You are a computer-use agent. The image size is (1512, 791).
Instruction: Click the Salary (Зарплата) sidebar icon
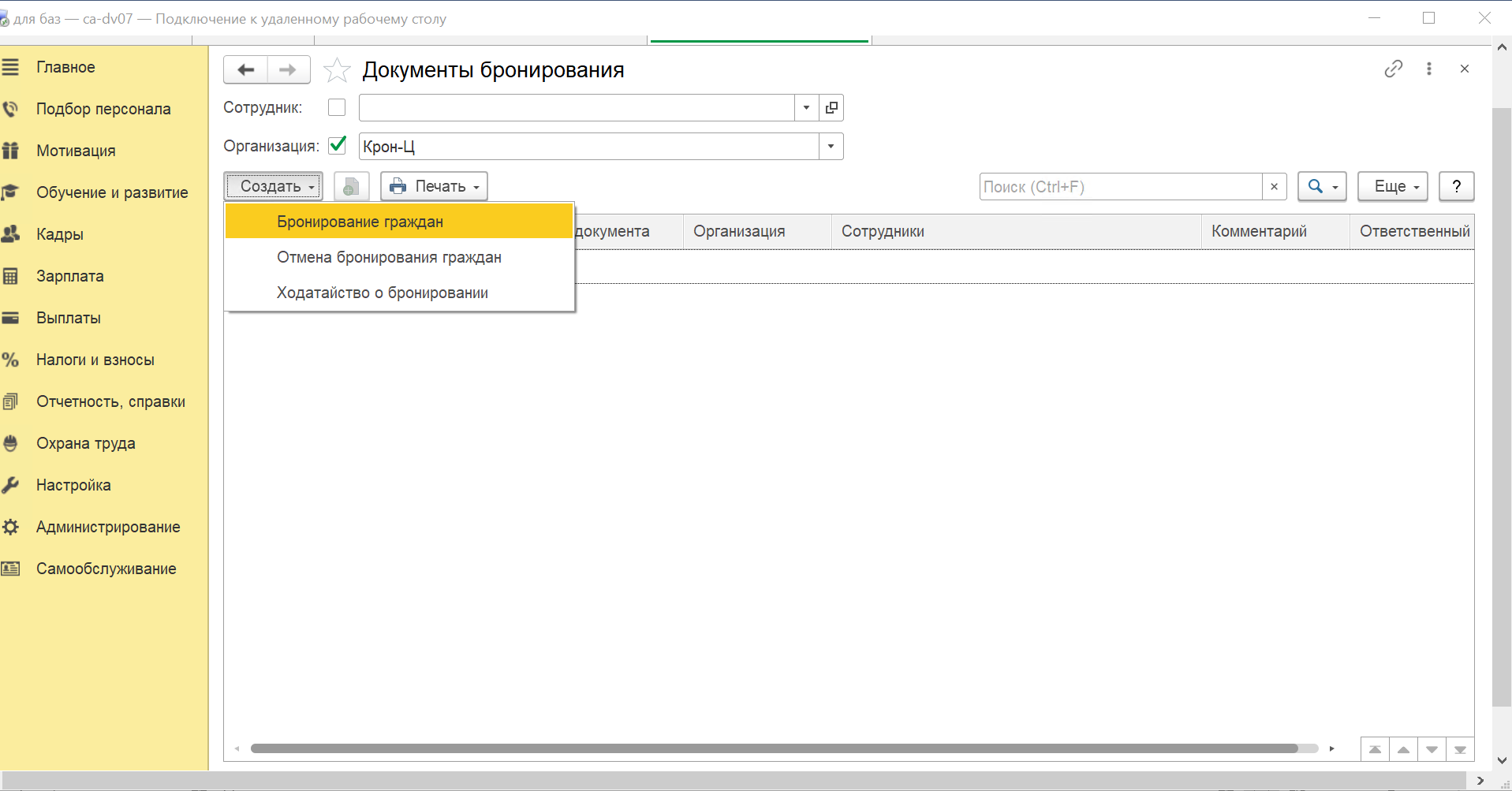tap(11, 276)
